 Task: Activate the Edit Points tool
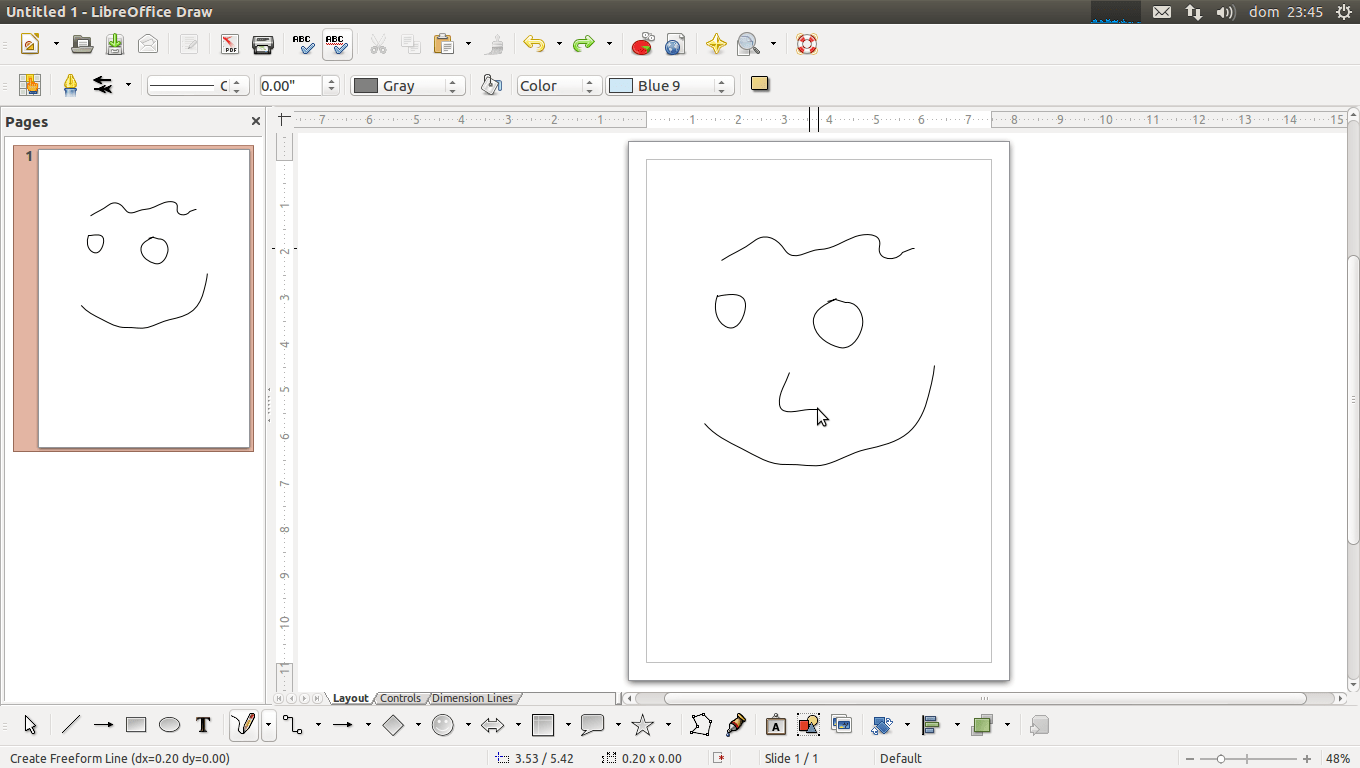[x=700, y=724]
